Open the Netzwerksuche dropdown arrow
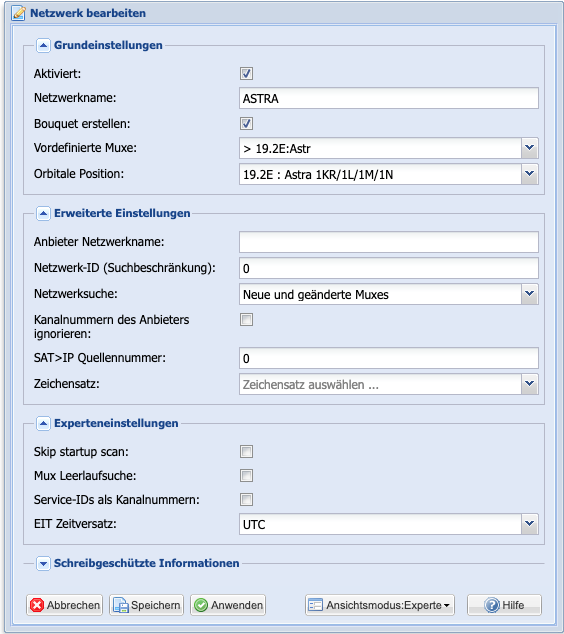This screenshot has height=634, width=564. (530, 294)
